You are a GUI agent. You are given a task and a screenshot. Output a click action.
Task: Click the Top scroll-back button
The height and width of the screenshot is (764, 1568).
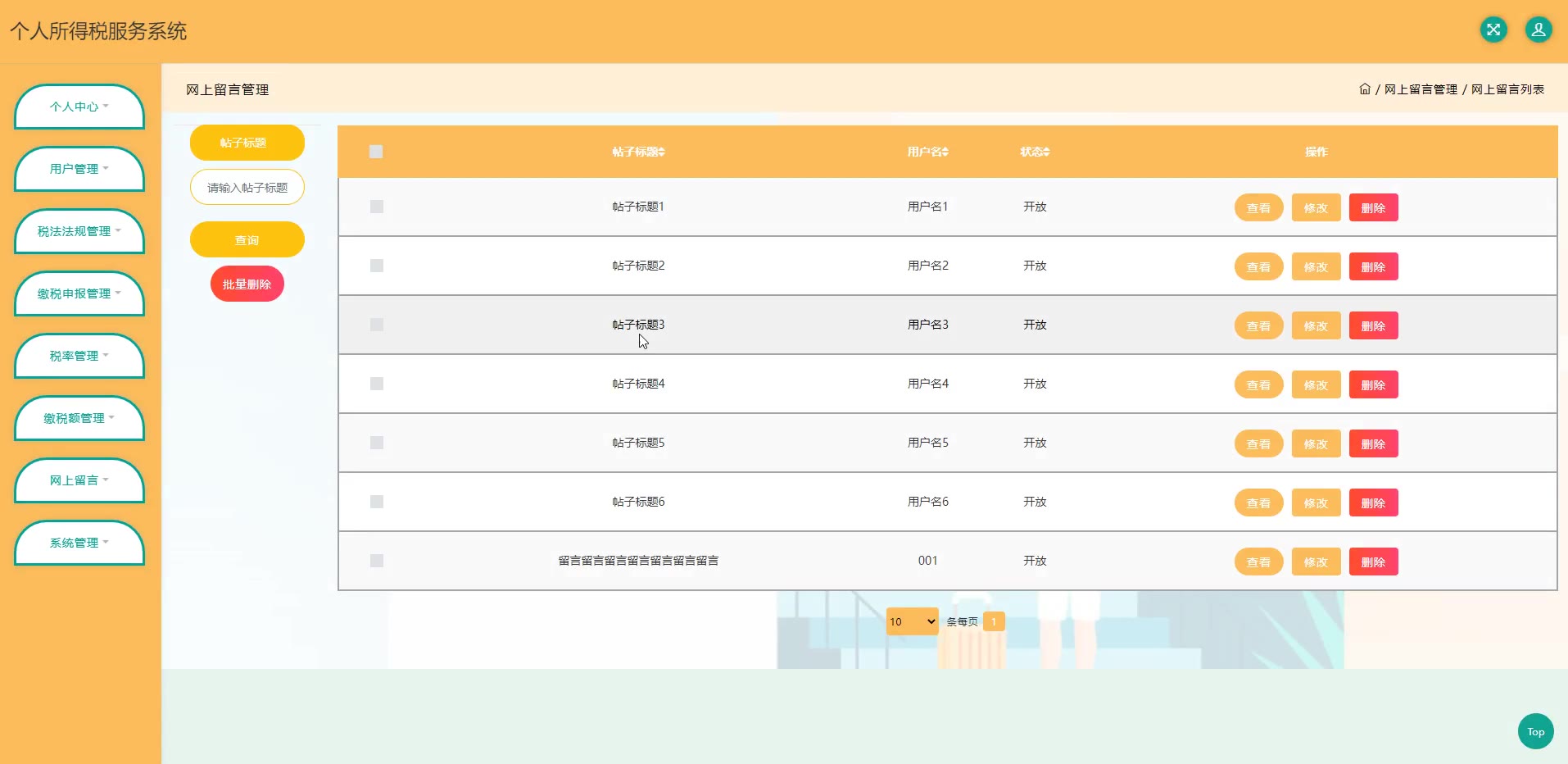[1534, 731]
